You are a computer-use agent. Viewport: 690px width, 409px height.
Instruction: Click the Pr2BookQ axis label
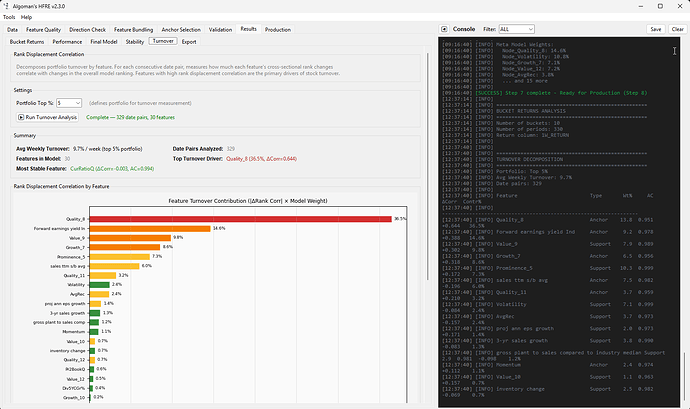click(75, 369)
